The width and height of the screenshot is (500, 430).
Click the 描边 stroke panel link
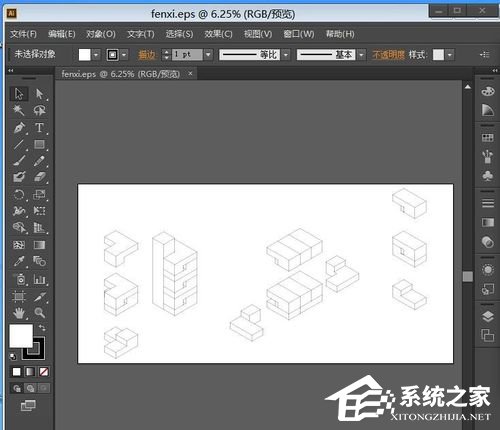coord(147,55)
